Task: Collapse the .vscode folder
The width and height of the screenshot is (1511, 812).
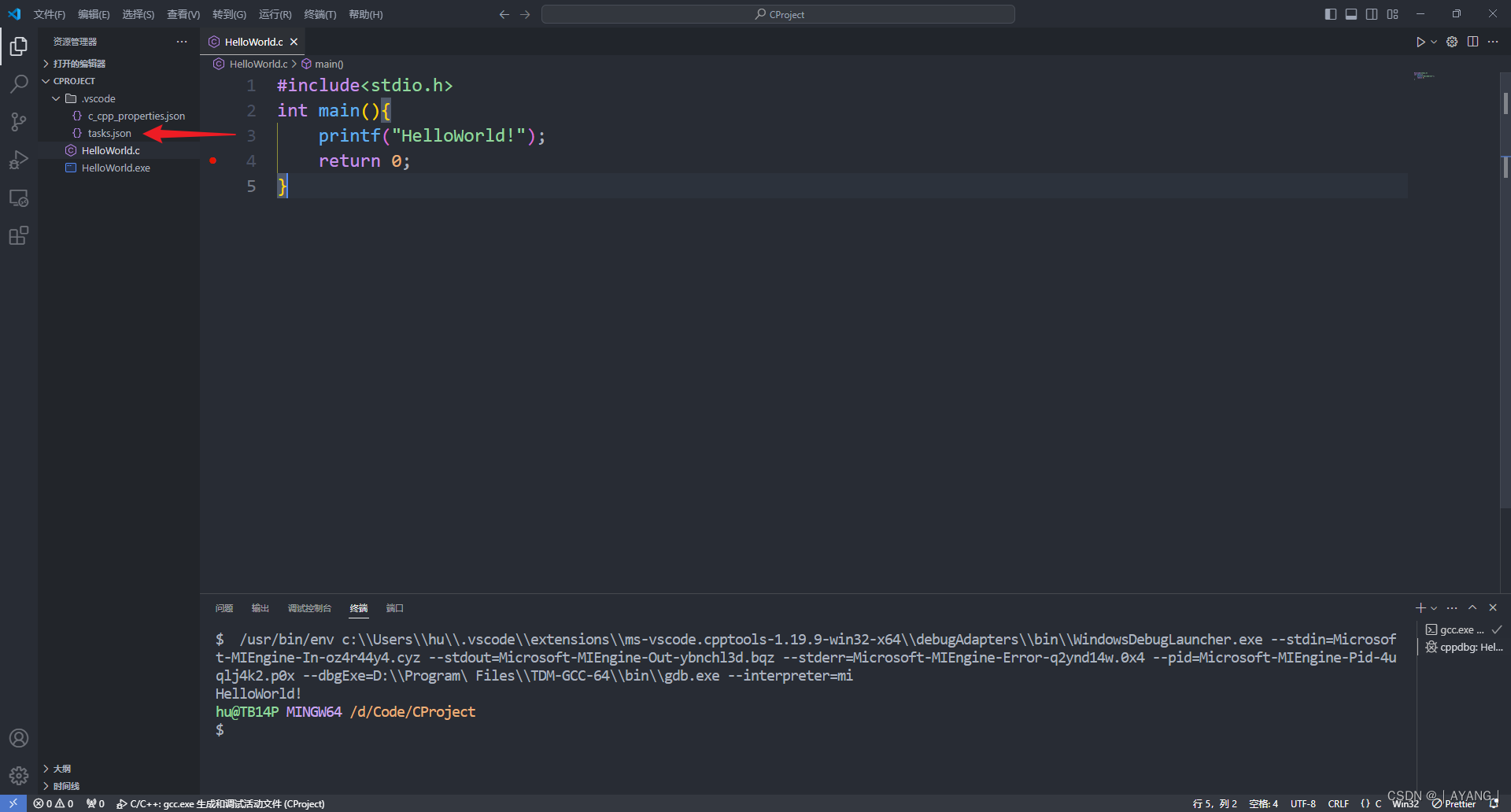Action: click(119, 98)
